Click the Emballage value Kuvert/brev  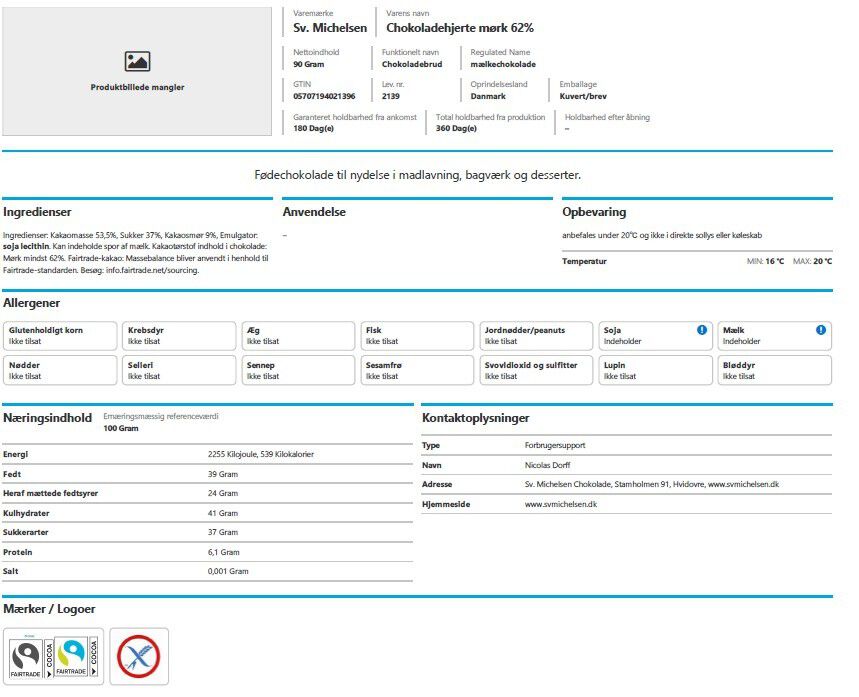pyautogui.click(x=583, y=96)
